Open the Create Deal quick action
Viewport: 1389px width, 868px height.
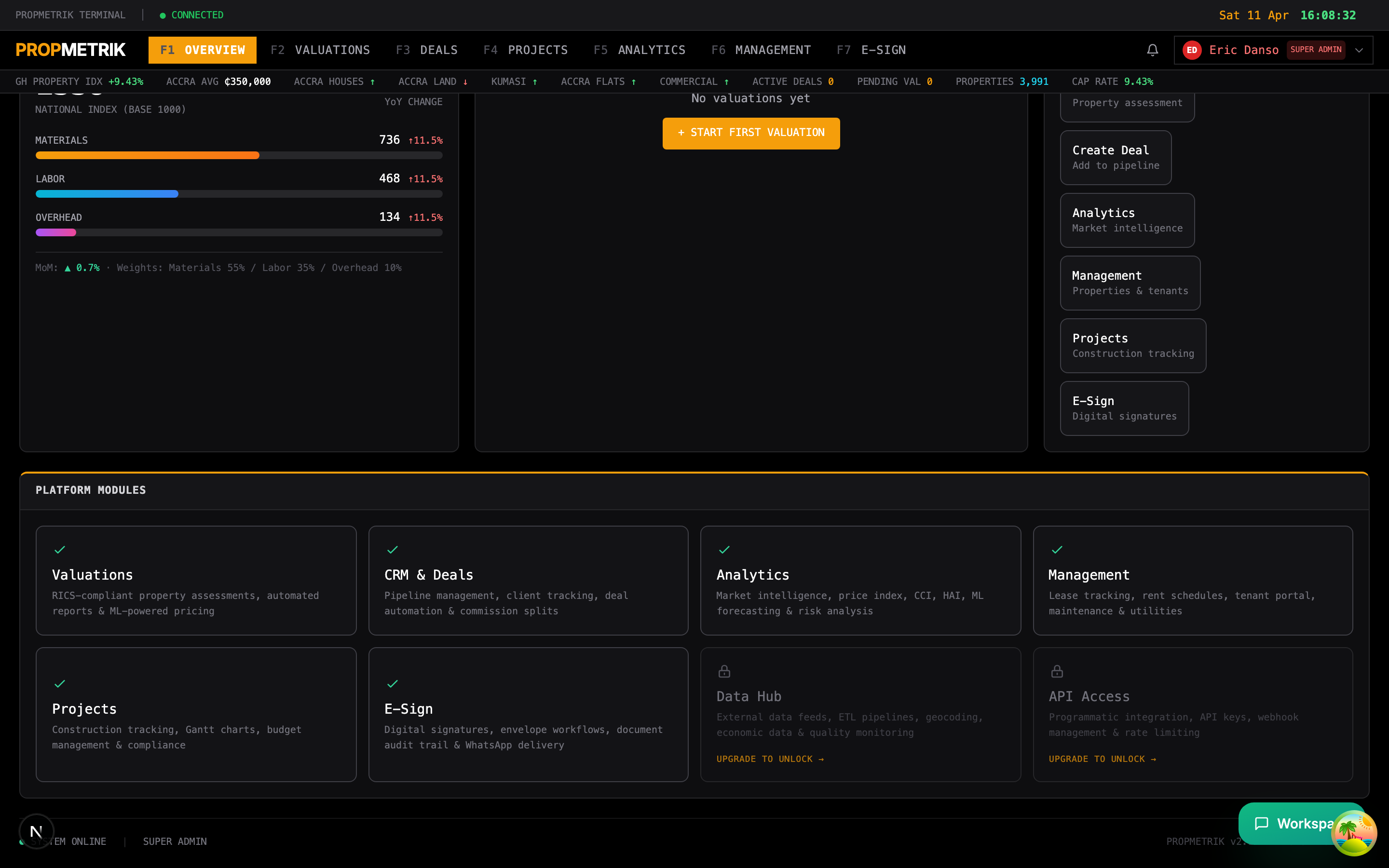(x=1115, y=157)
